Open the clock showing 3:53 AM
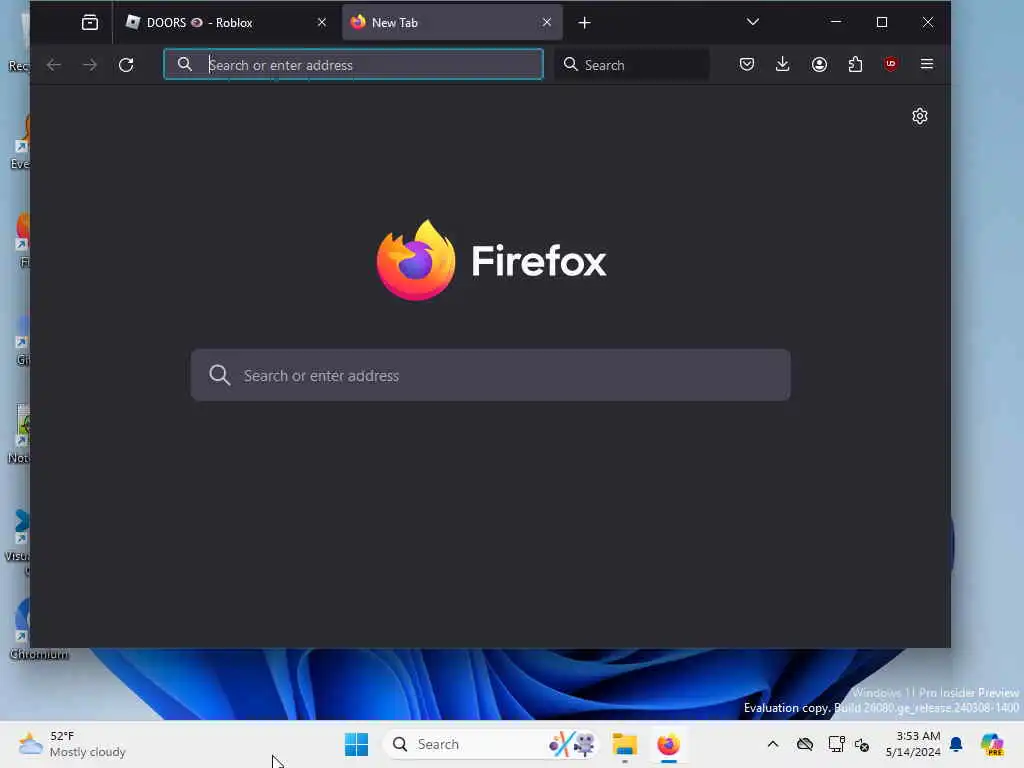The height and width of the screenshot is (768, 1024). coord(913,744)
